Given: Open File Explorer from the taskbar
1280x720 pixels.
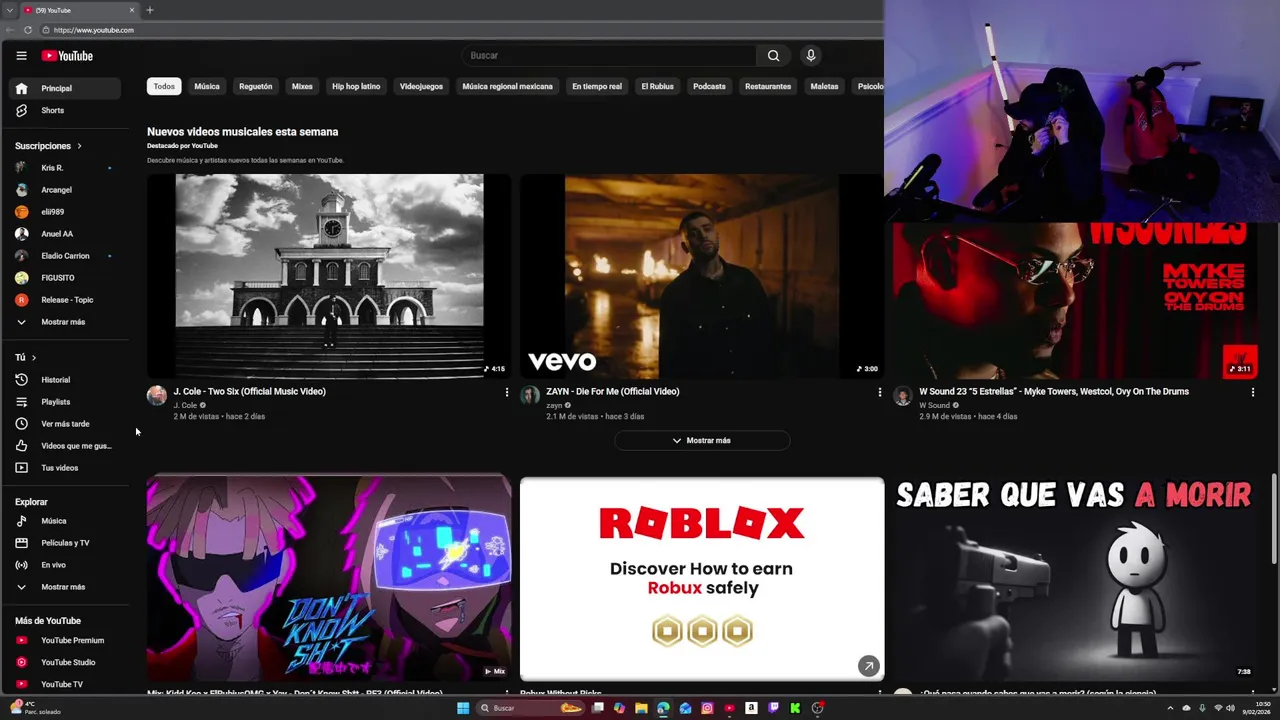Looking at the screenshot, I should point(641,708).
